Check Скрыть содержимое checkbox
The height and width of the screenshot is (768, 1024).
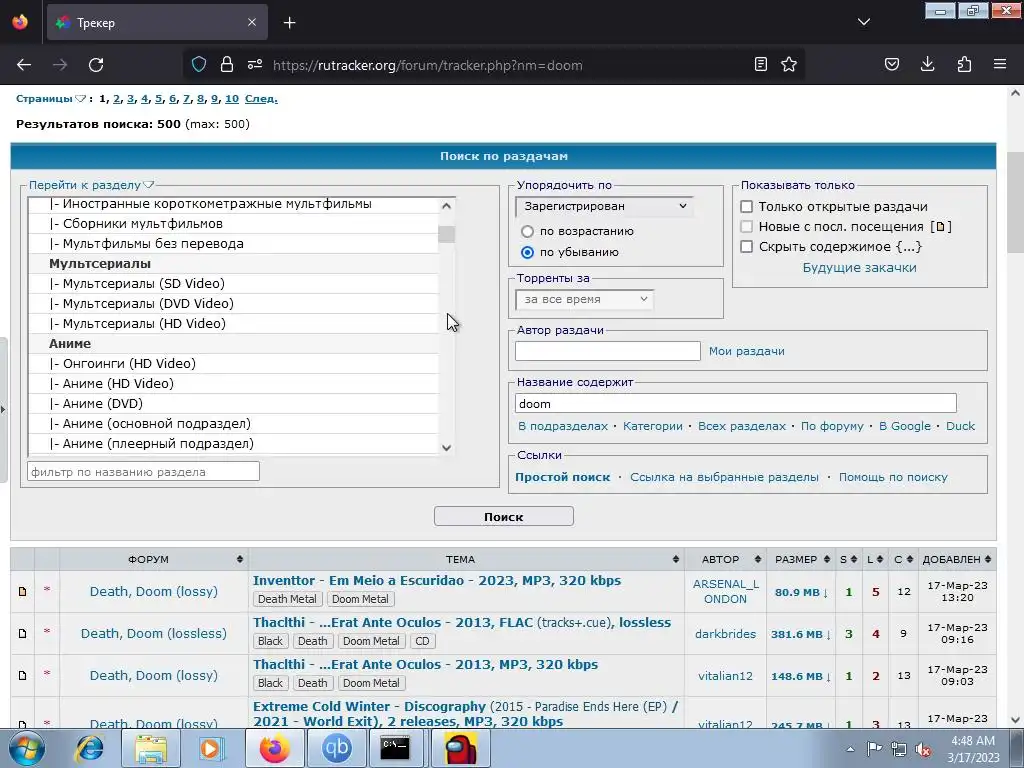[x=746, y=246]
